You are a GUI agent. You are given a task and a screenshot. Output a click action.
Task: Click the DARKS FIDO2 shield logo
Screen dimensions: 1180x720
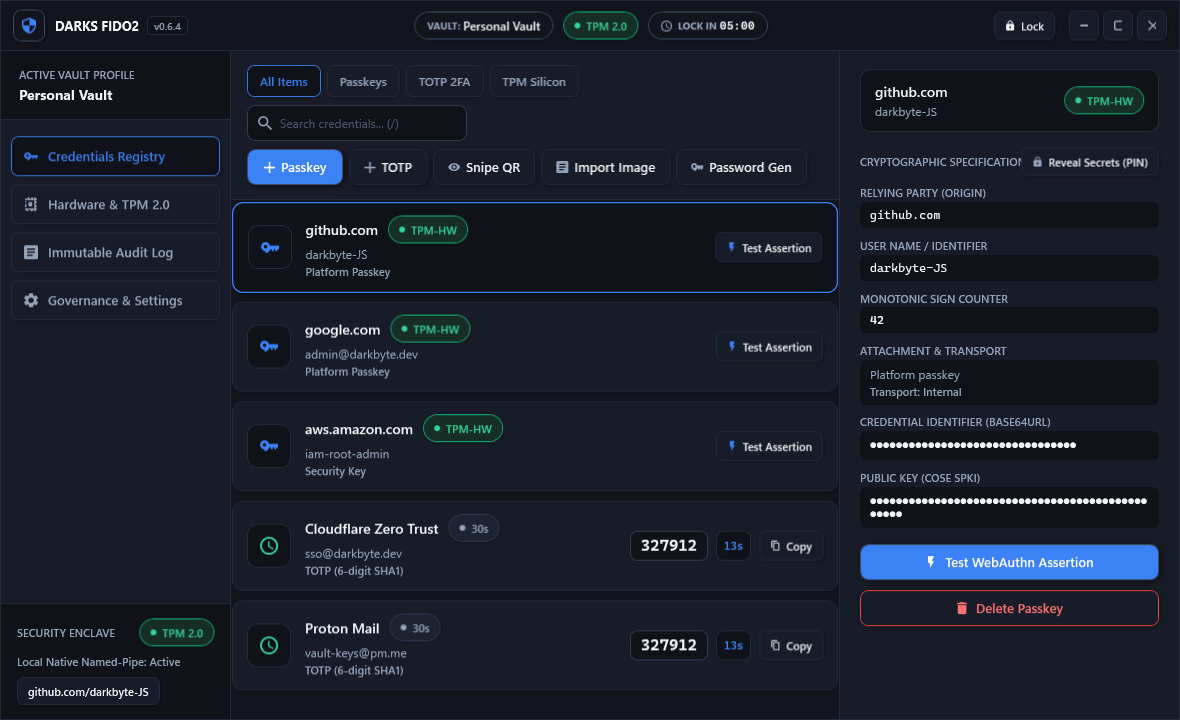point(29,26)
